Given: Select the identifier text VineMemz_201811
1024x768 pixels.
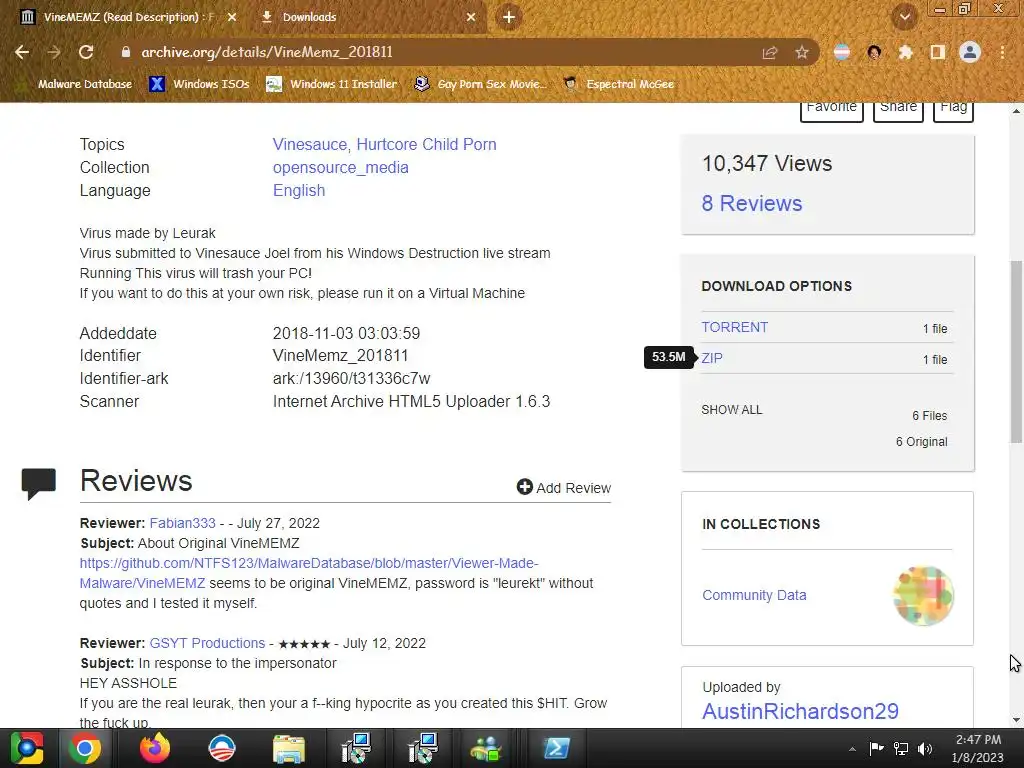Looking at the screenshot, I should point(340,356).
